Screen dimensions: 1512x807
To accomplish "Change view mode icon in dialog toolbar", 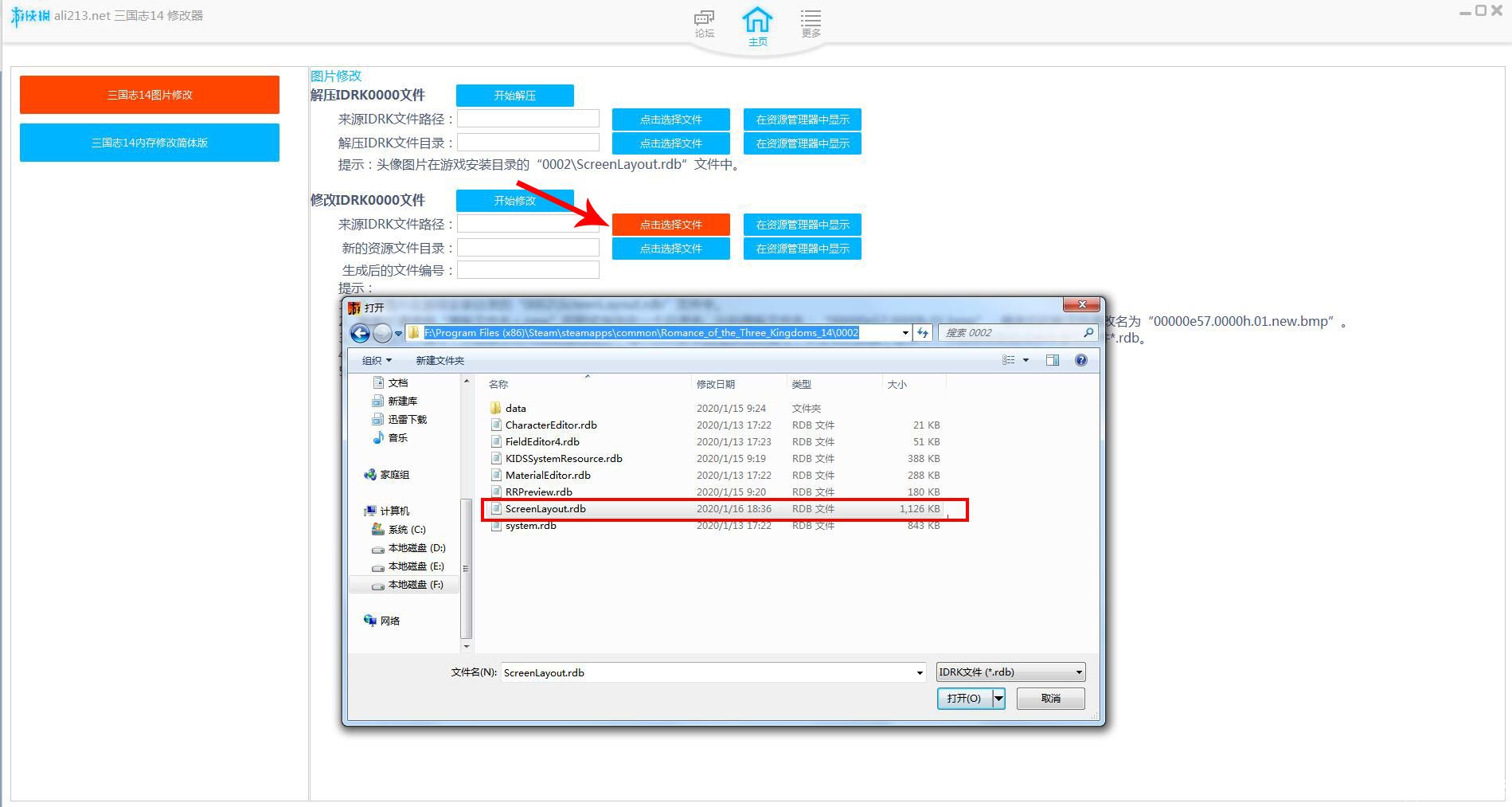I will 1009,360.
